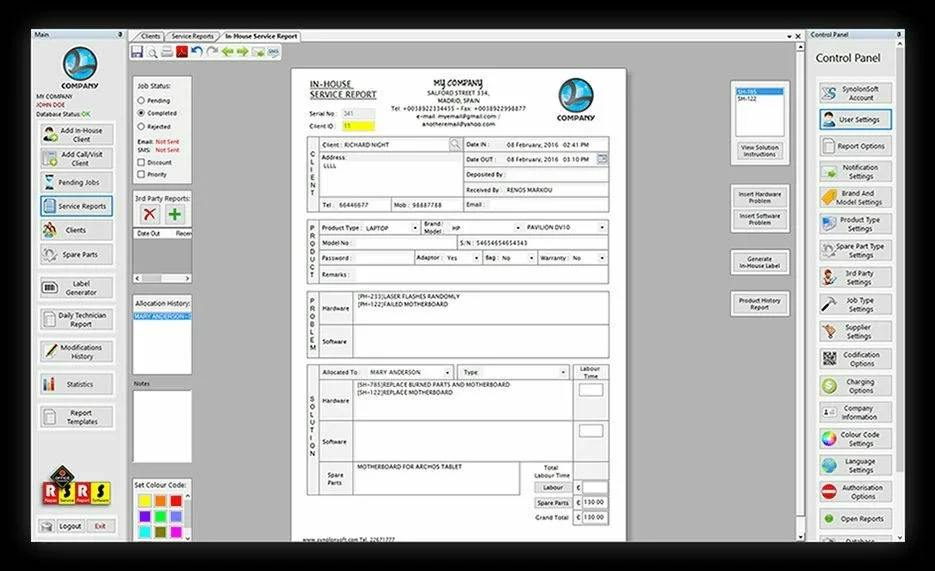Screen dimensions: 935x571
Task: Click Product History Report button
Action: [x=760, y=304]
